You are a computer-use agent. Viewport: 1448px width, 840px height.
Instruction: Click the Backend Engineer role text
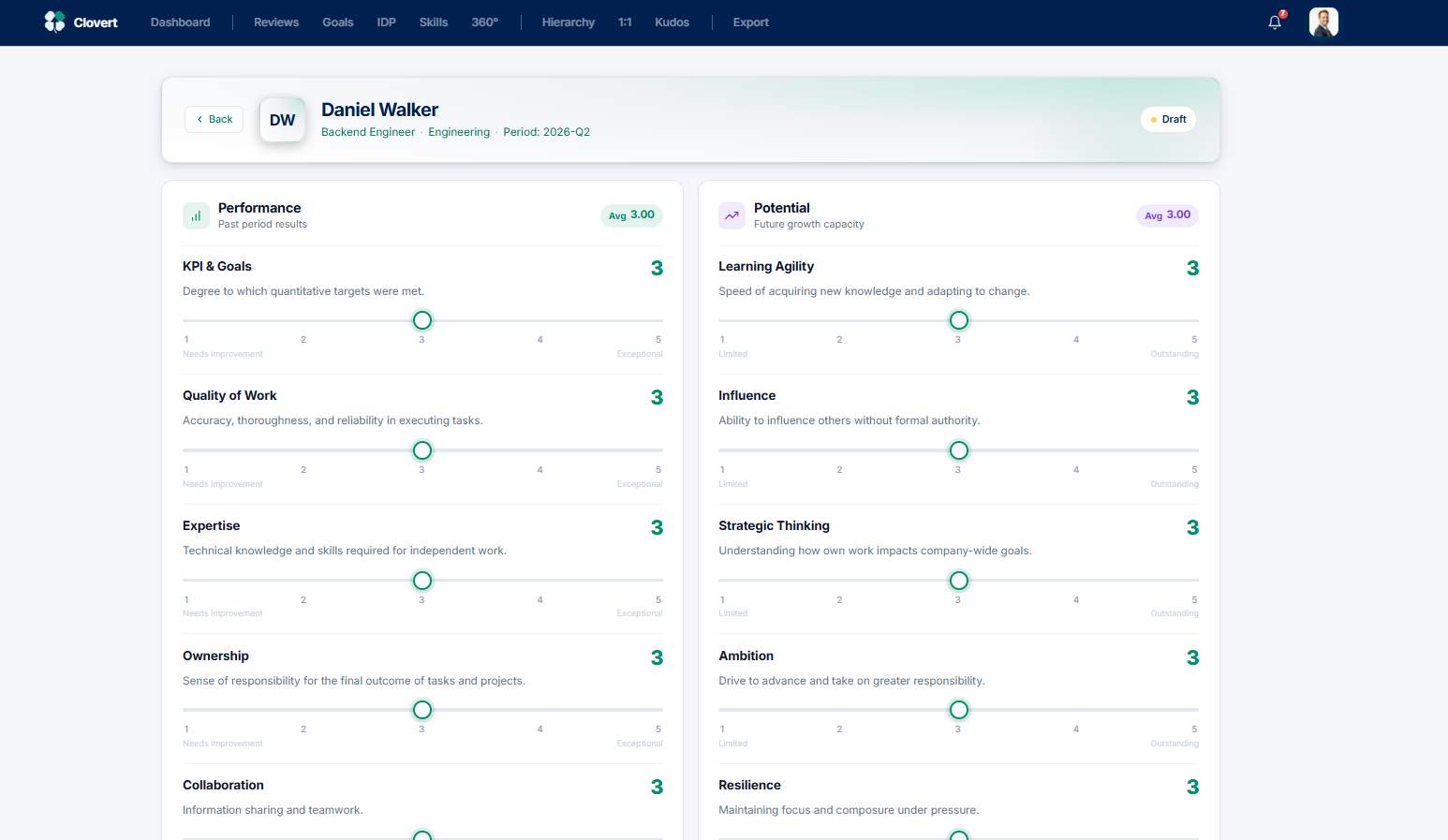pos(368,132)
